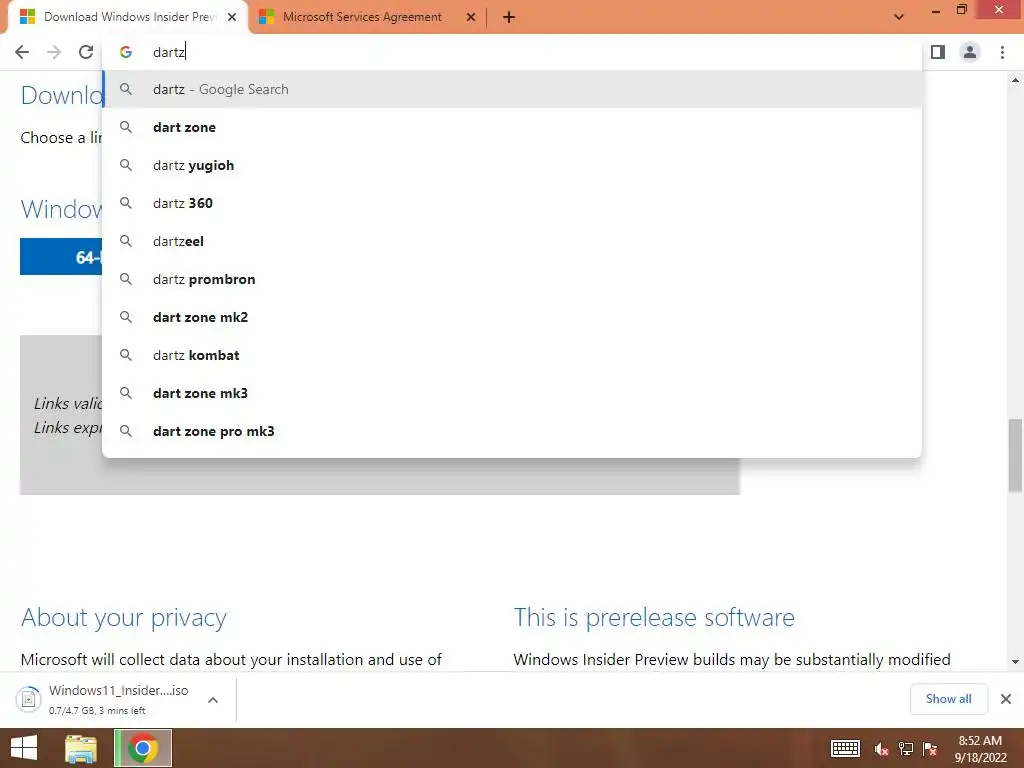Click search icon beside 'dartz yugioh'

click(x=126, y=165)
